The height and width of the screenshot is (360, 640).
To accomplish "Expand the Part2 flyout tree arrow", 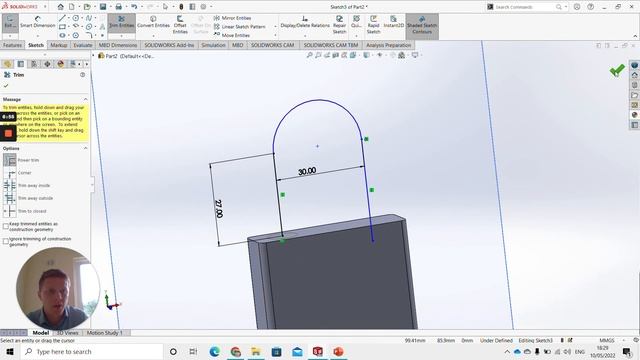I will pyautogui.click(x=93, y=56).
